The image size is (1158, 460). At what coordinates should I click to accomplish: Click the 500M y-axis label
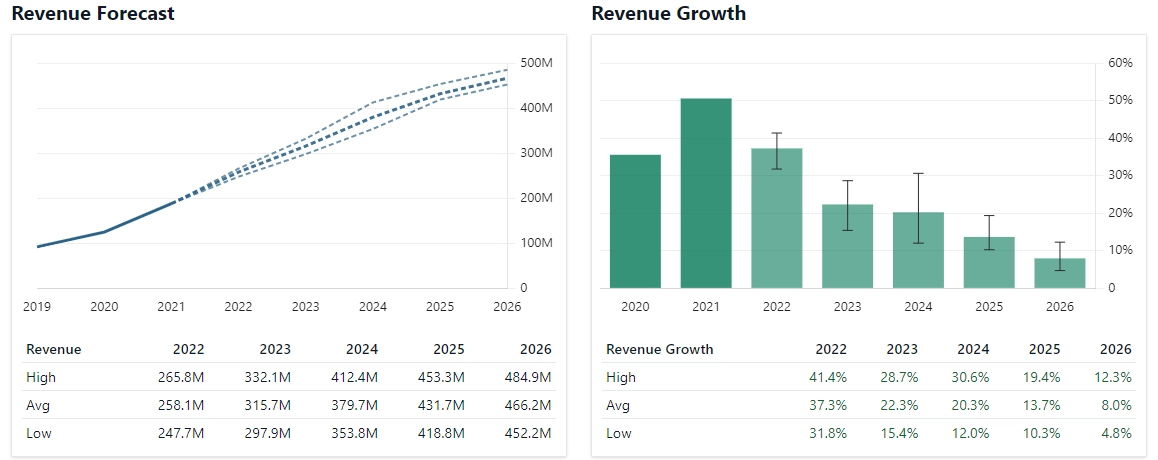[537, 63]
